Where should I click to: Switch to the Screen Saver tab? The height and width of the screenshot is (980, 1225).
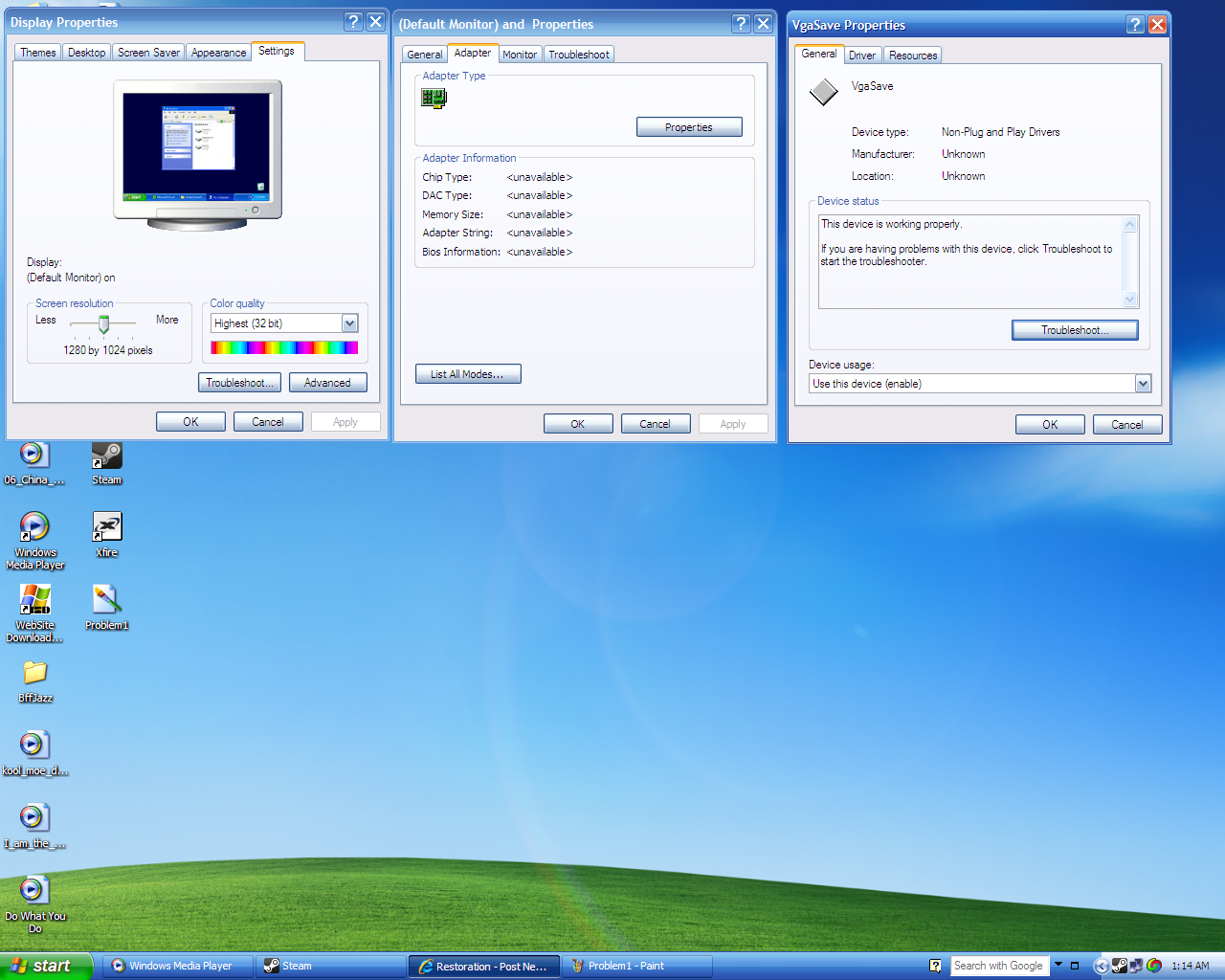click(148, 53)
